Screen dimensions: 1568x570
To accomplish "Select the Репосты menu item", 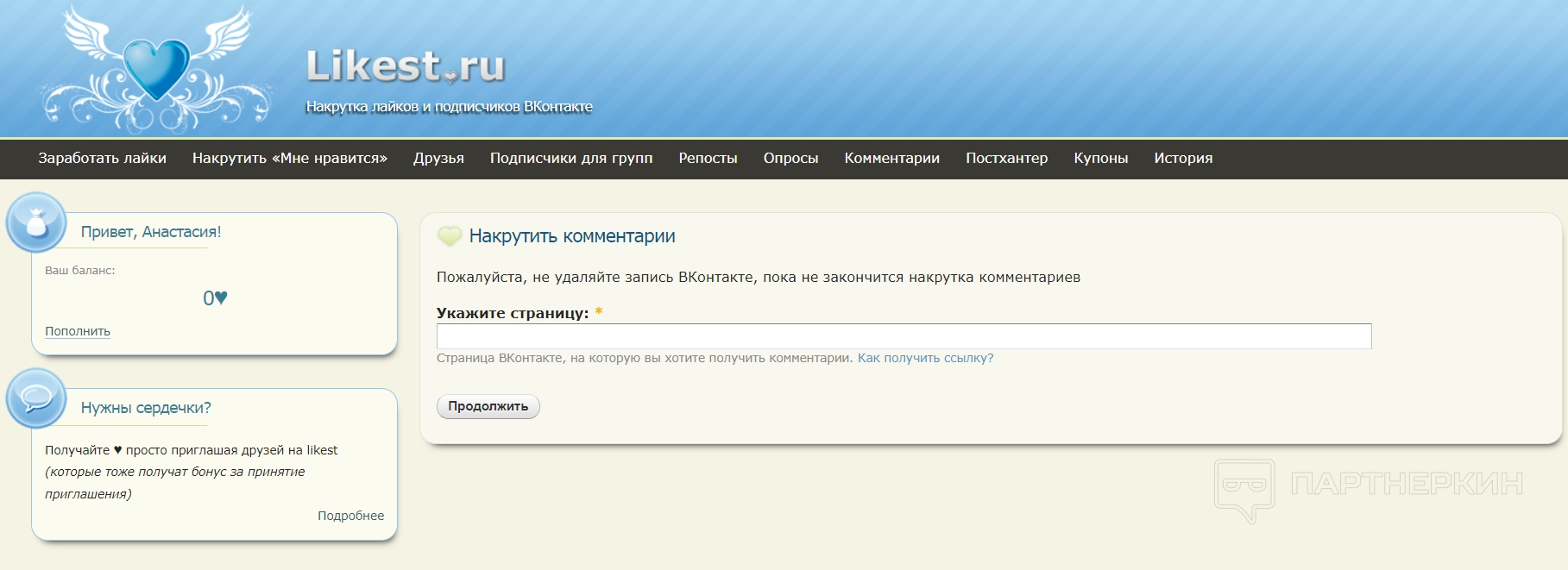I will tap(708, 158).
